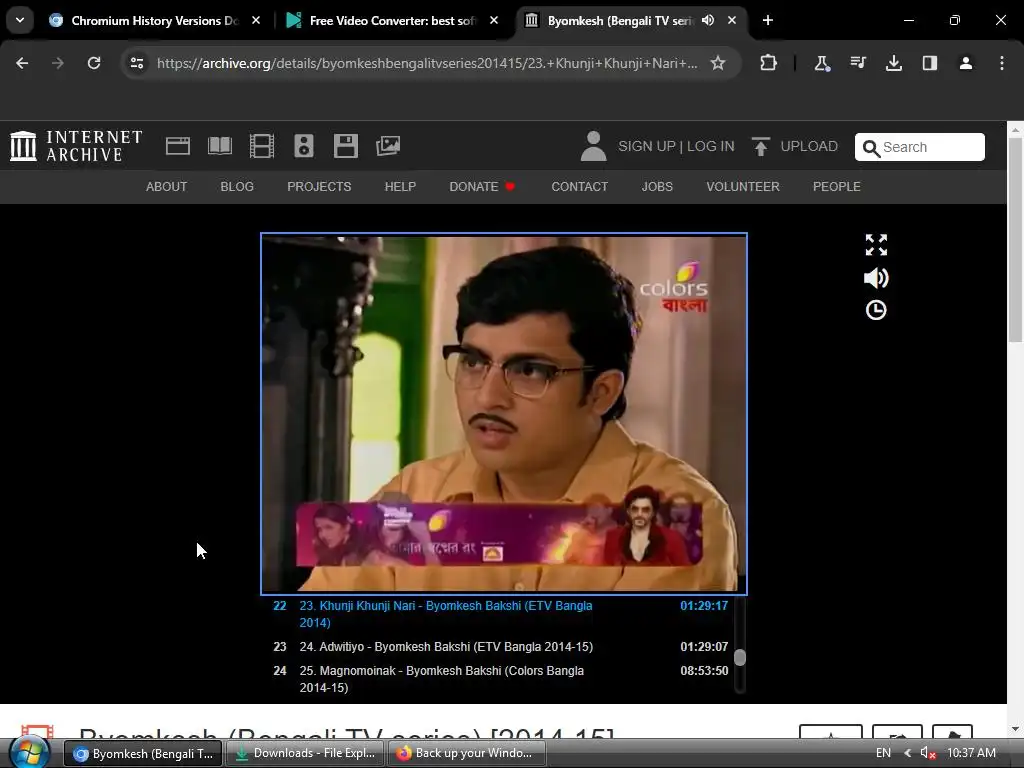The width and height of the screenshot is (1024, 768).
Task: Mute tab via speaker icon on Byomkesh tab
Action: point(708,20)
